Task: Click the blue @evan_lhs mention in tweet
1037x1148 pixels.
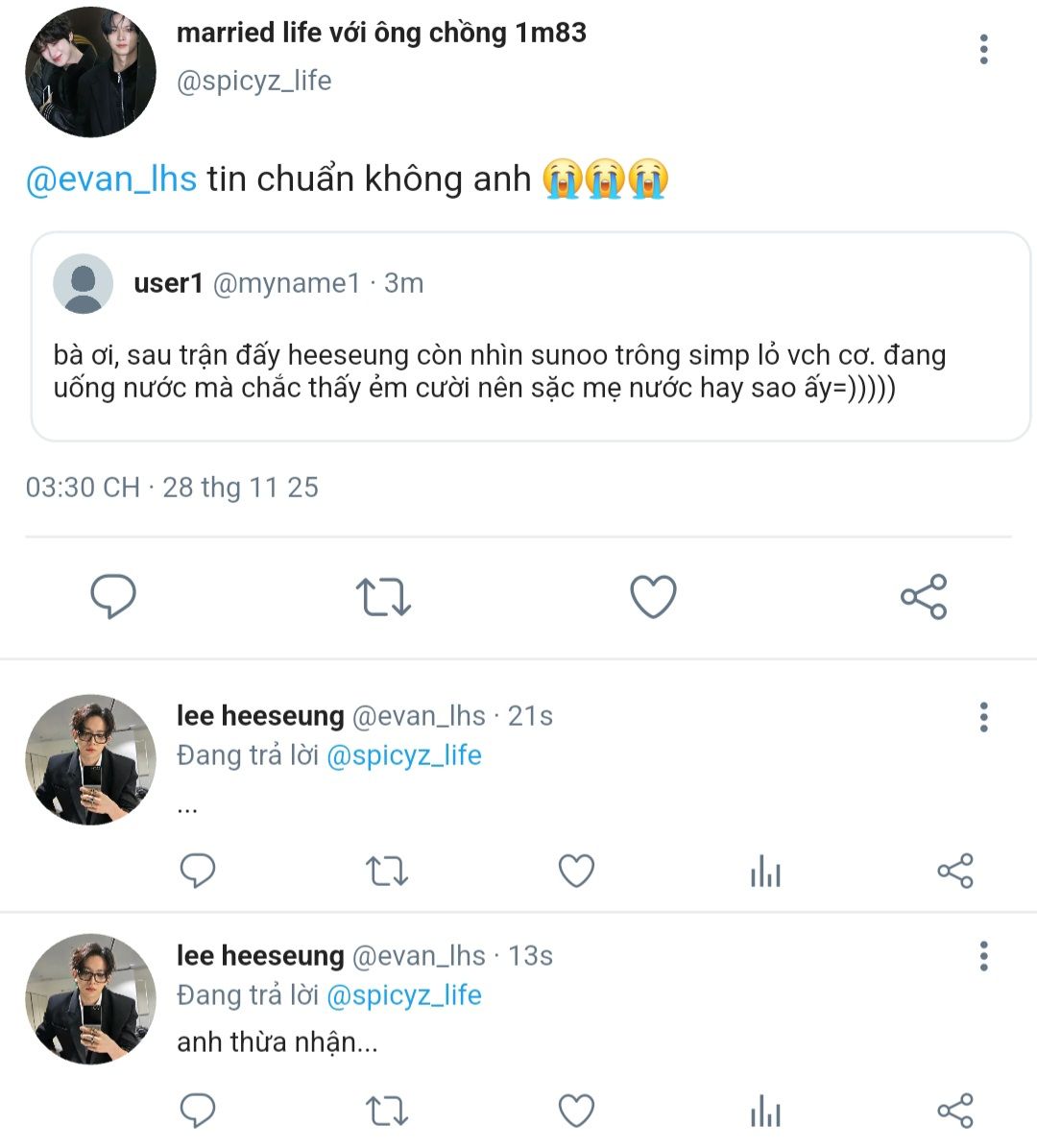Action: click(x=111, y=179)
